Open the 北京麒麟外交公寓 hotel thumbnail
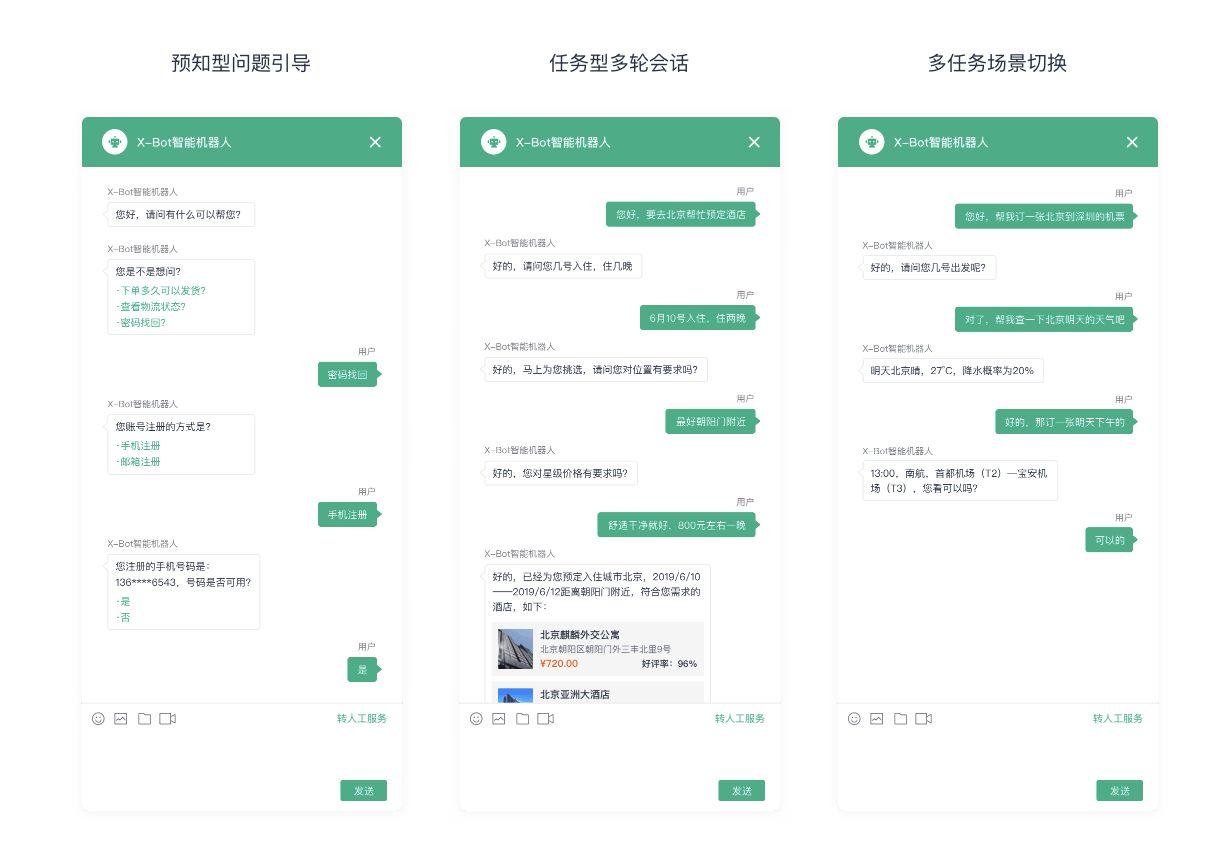This screenshot has width=1224, height=856. 515,649
